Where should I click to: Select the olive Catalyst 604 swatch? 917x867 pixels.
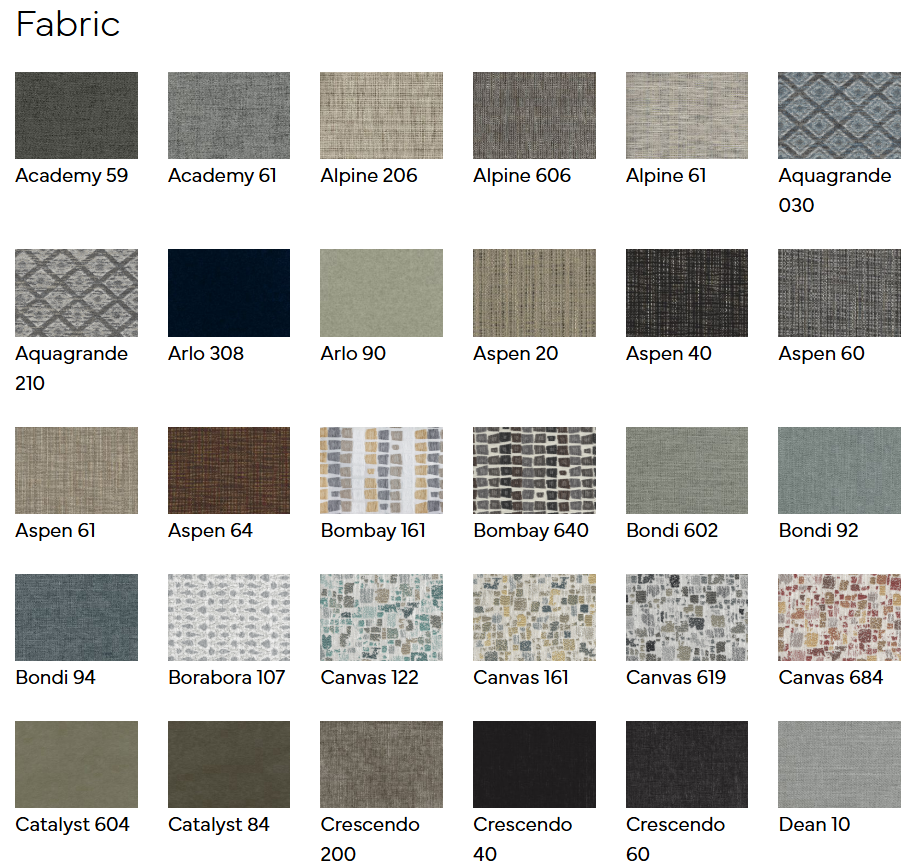(76, 764)
